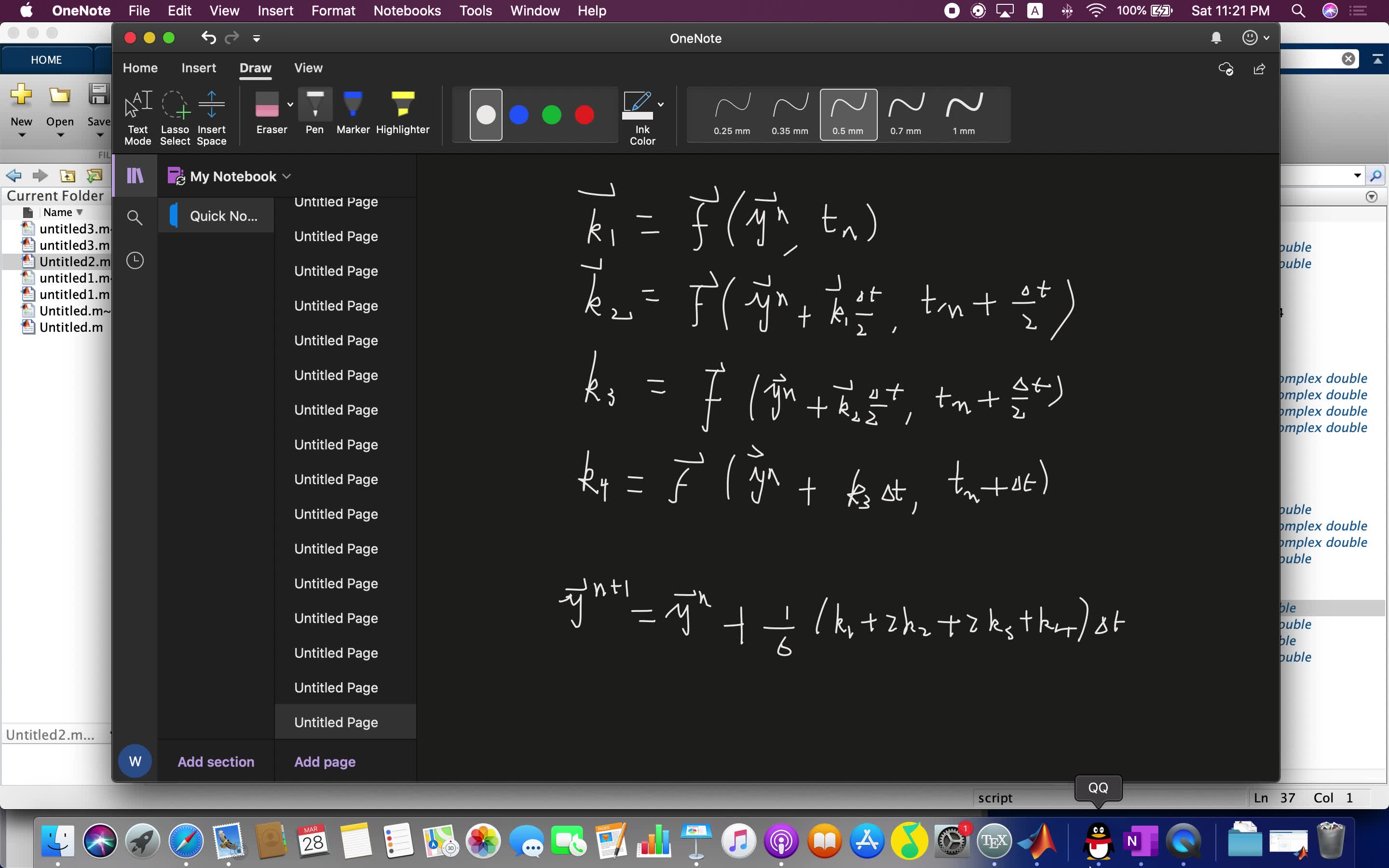Open the sidebar search icon
The height and width of the screenshot is (868, 1389).
(x=135, y=217)
